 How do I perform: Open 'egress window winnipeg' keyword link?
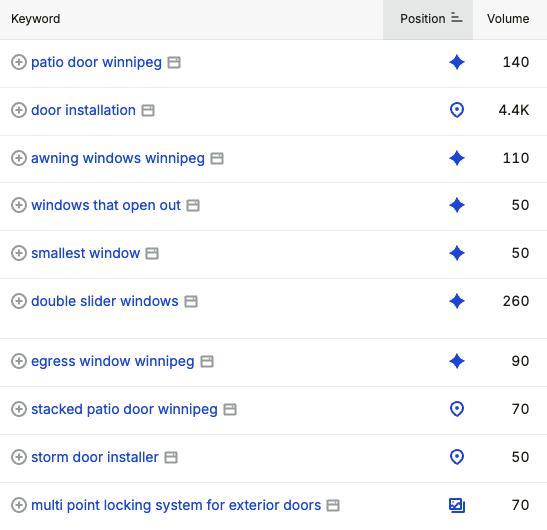[x=113, y=361]
